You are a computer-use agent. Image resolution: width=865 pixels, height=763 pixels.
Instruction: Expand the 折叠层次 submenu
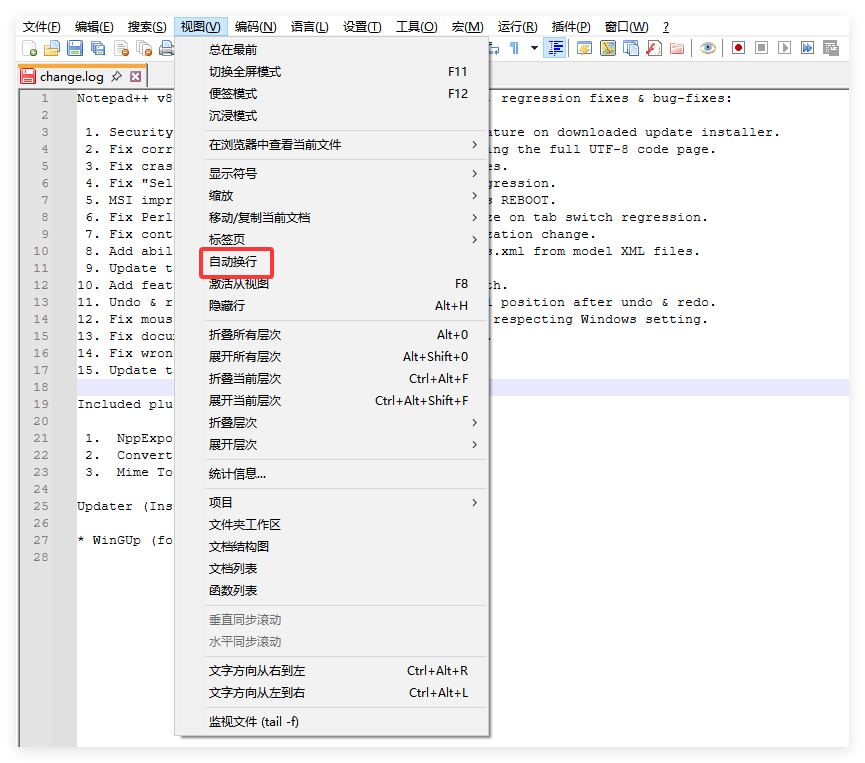click(332, 423)
